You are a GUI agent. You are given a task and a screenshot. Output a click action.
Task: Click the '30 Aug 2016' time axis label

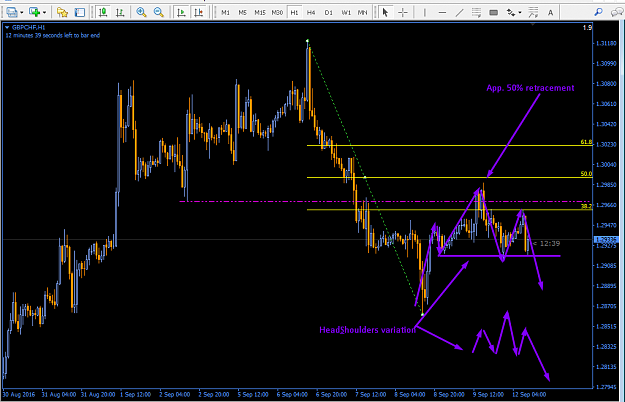pos(18,394)
